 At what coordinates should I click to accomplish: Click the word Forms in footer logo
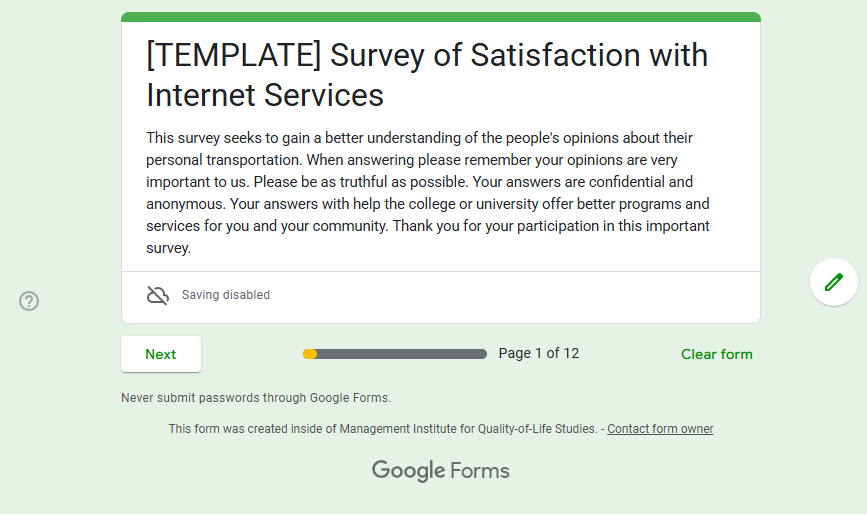[x=480, y=470]
